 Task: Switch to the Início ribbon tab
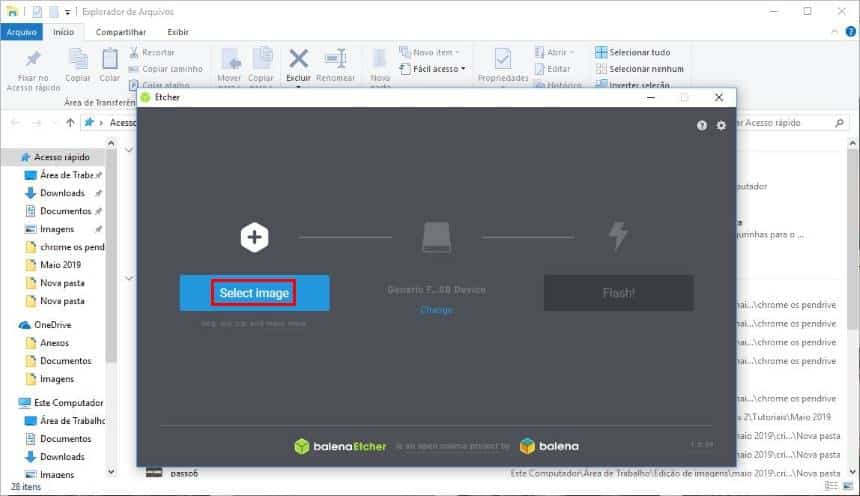point(64,32)
